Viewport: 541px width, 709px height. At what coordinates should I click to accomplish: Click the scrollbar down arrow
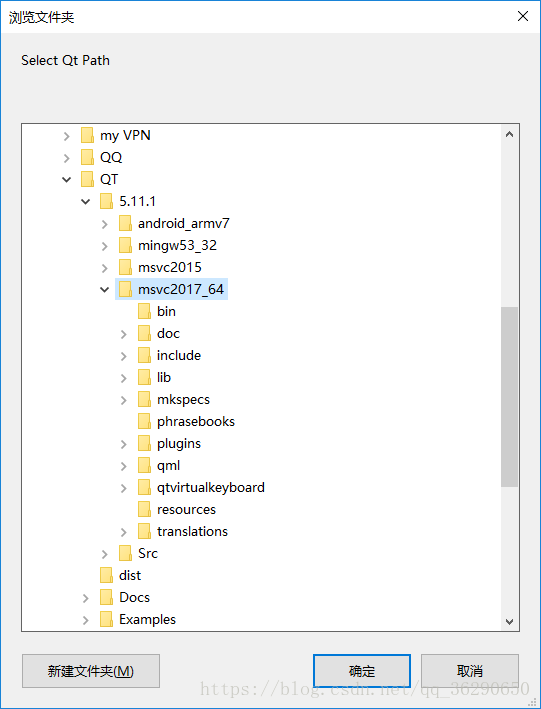coord(510,622)
